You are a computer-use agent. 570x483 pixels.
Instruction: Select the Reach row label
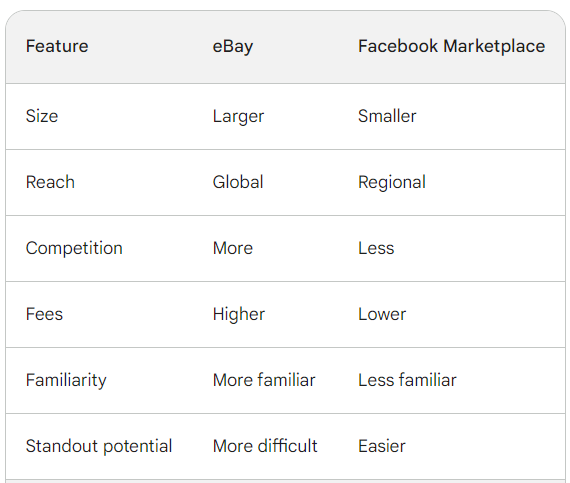tap(50, 182)
